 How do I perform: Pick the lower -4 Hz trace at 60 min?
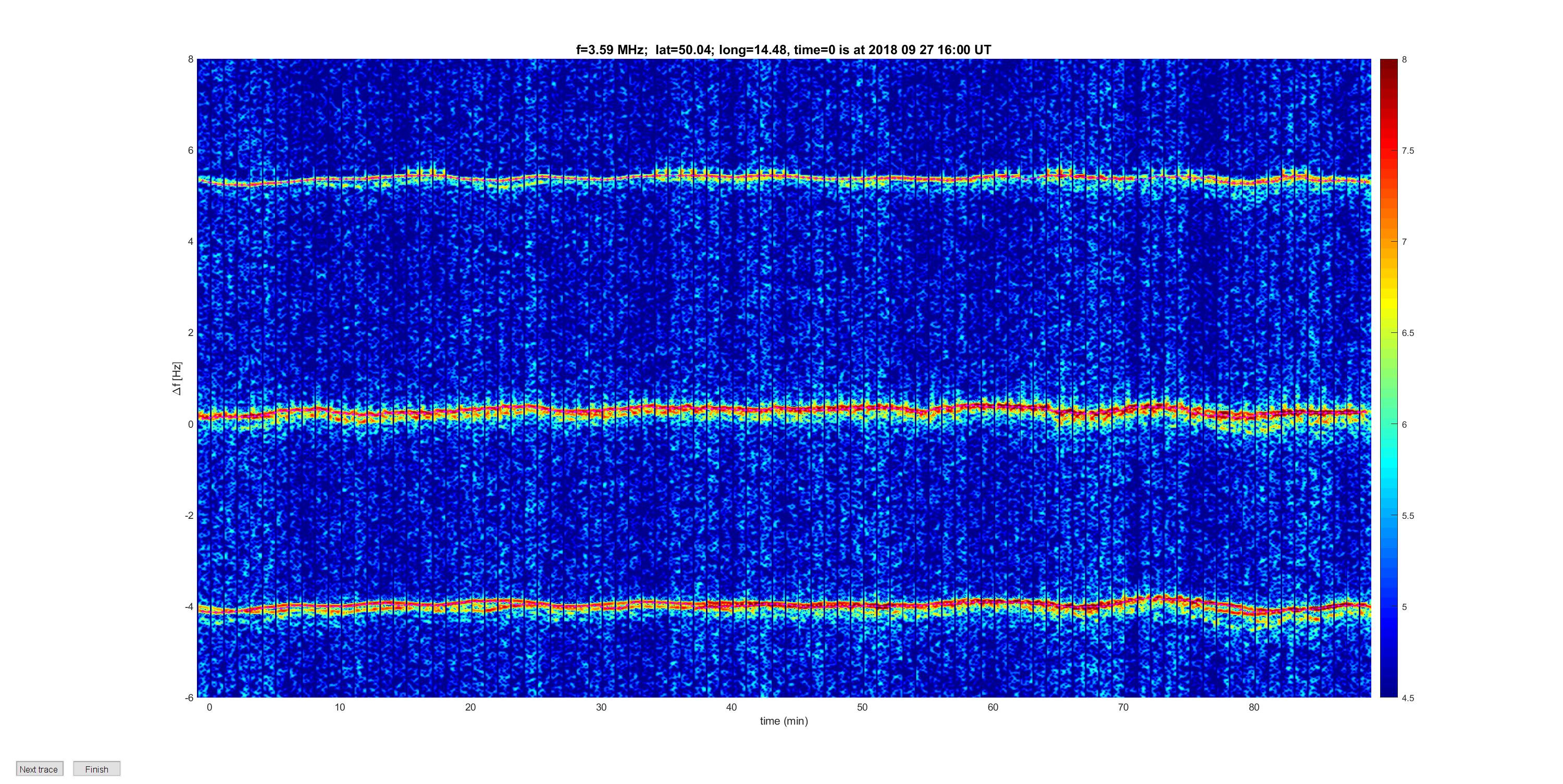993,603
